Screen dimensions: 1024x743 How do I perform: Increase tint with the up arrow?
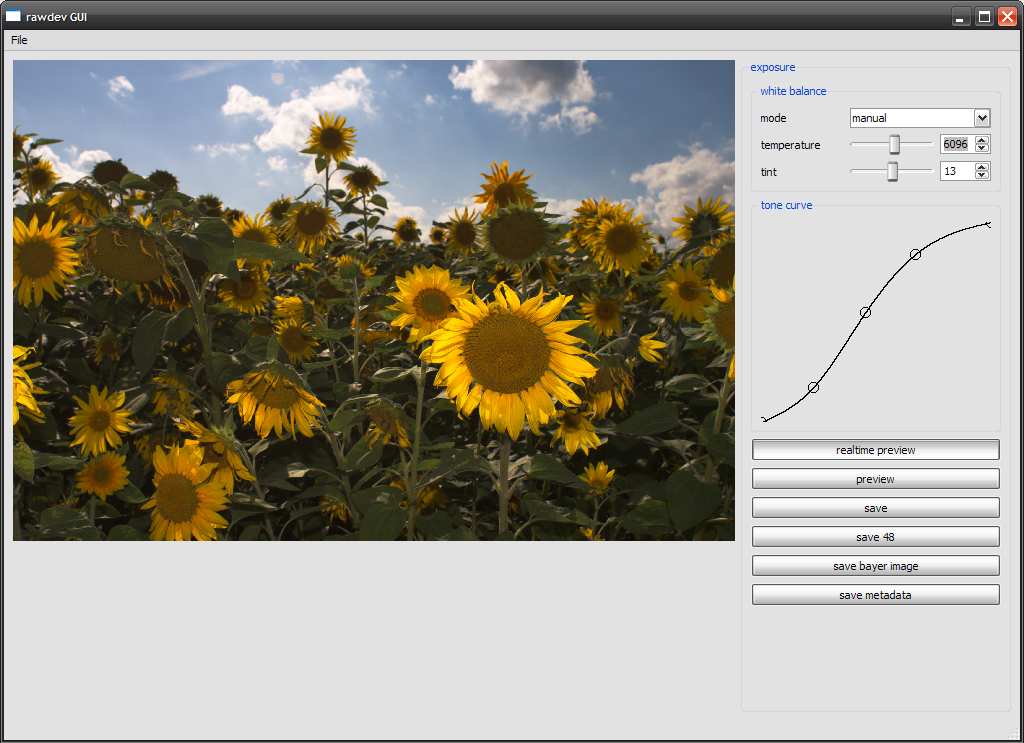[982, 168]
